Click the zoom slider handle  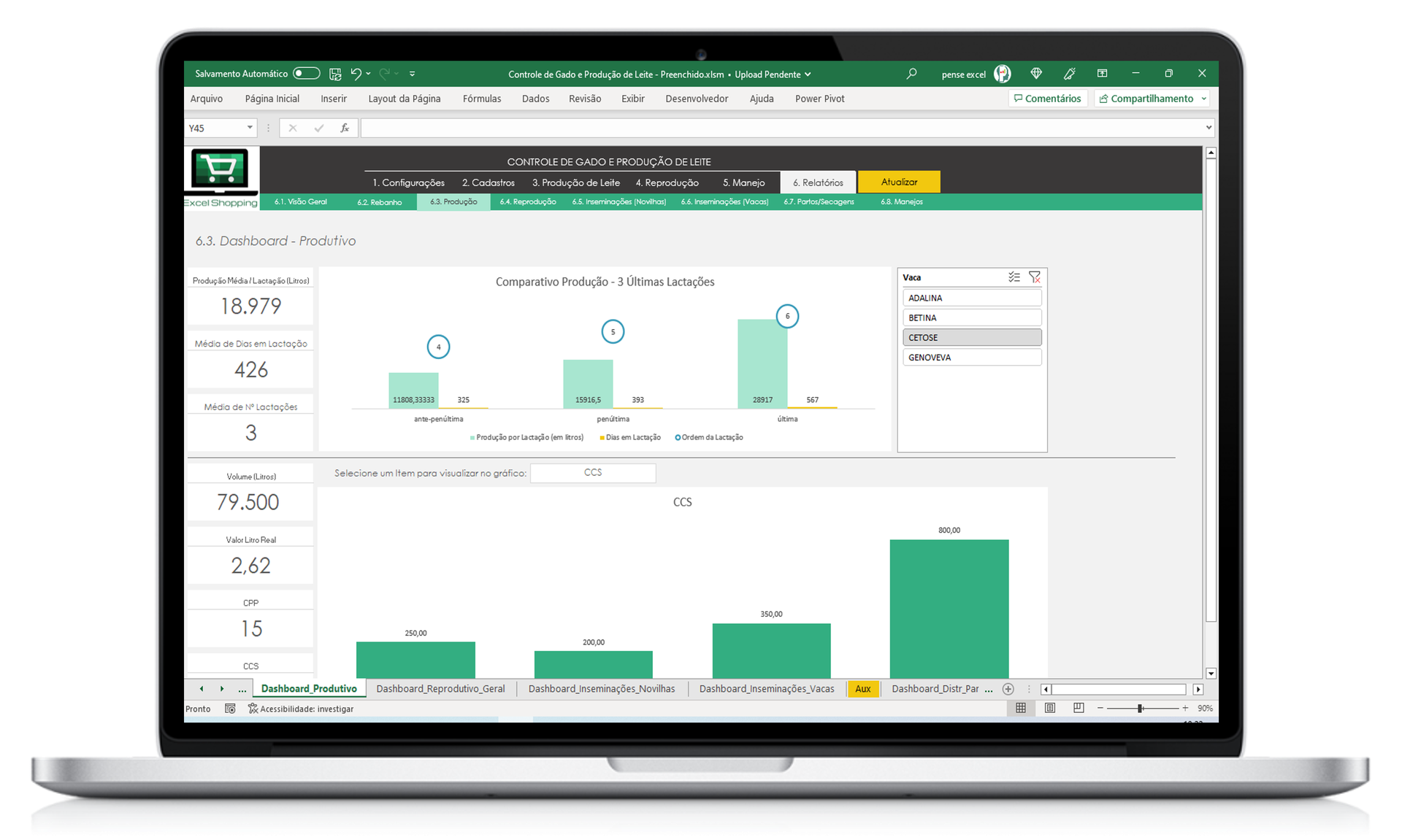tap(1140, 708)
